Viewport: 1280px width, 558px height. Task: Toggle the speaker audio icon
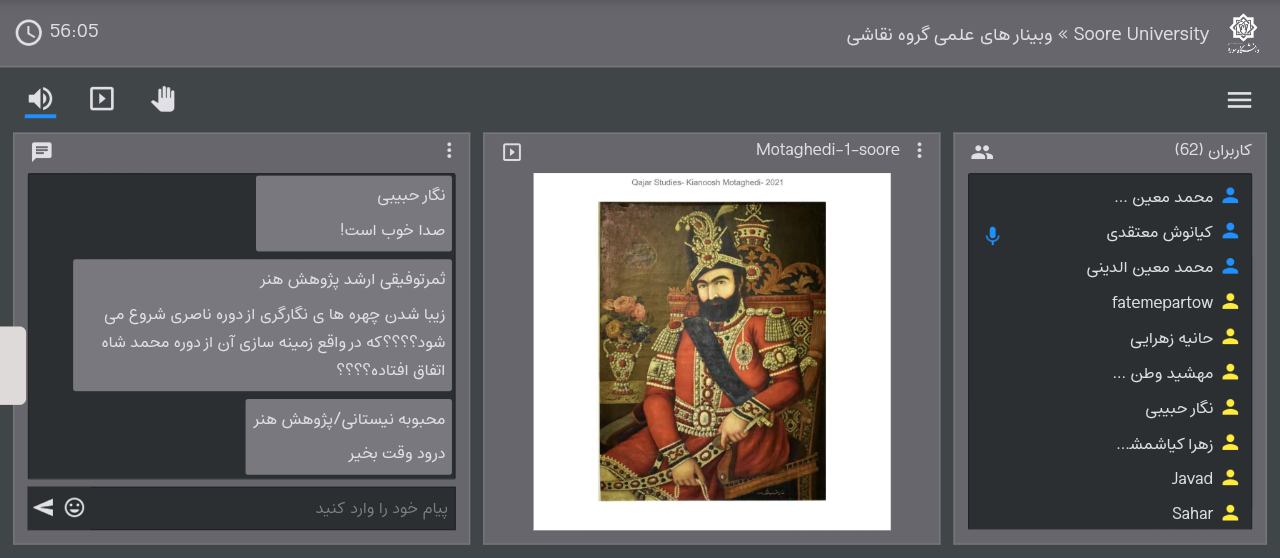pyautogui.click(x=40, y=98)
